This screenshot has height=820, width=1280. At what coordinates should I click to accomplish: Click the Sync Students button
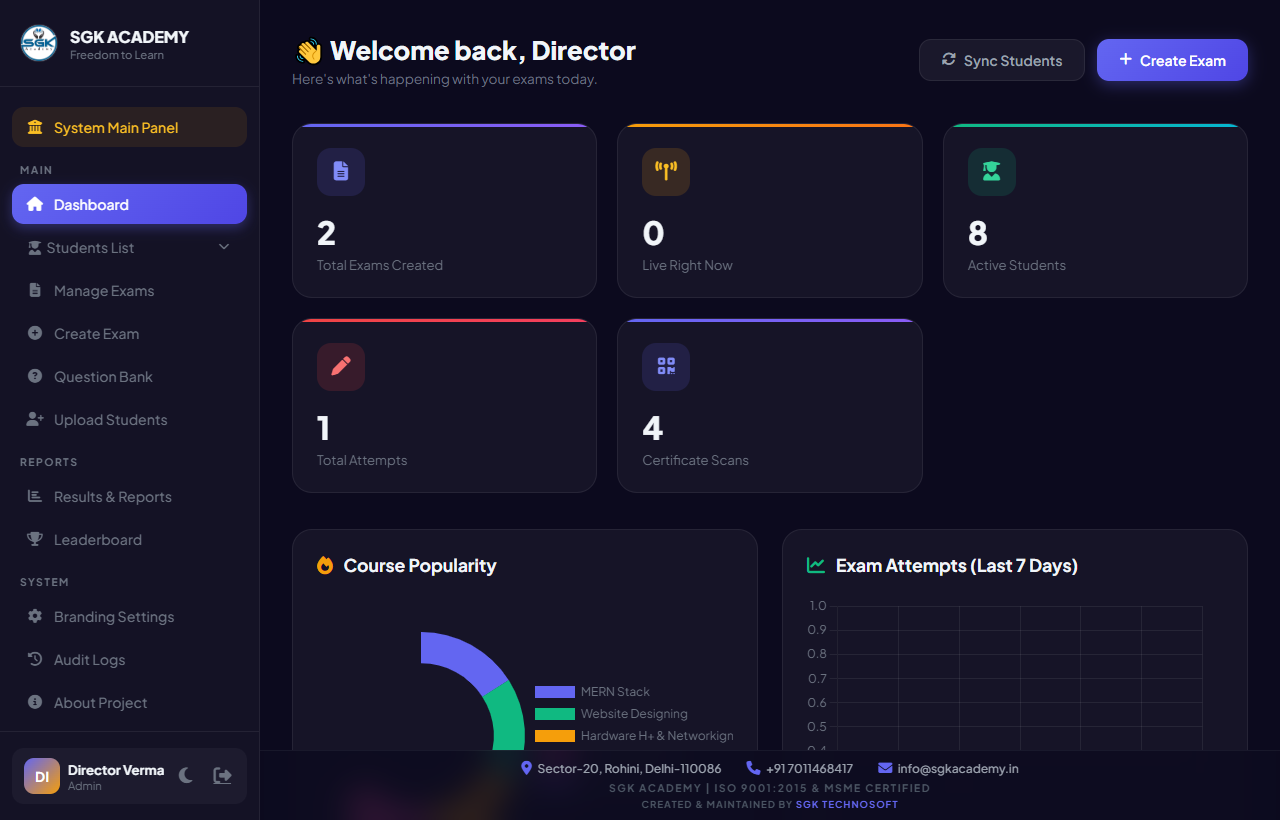tap(1002, 60)
